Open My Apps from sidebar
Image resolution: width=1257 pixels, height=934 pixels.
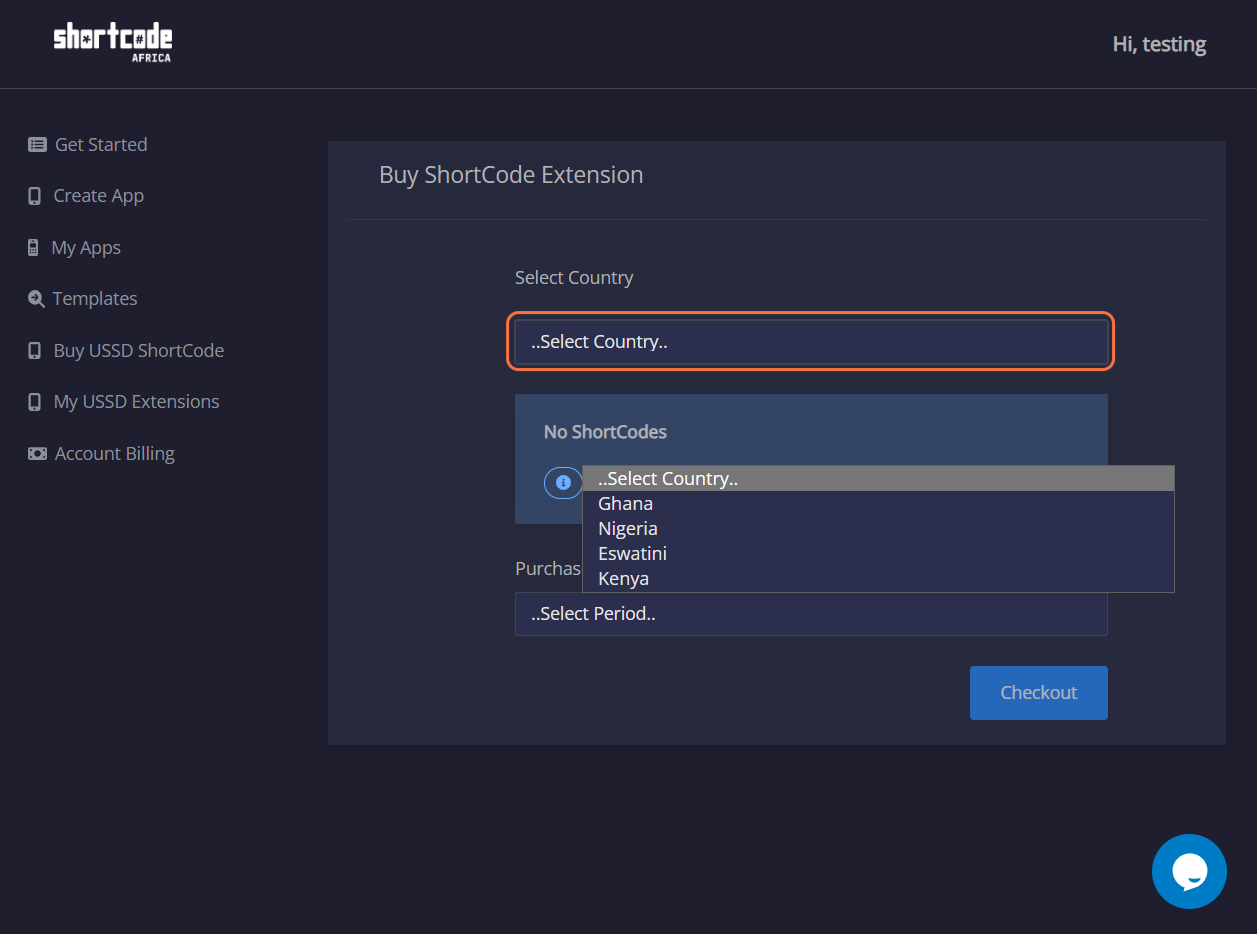[x=86, y=248]
